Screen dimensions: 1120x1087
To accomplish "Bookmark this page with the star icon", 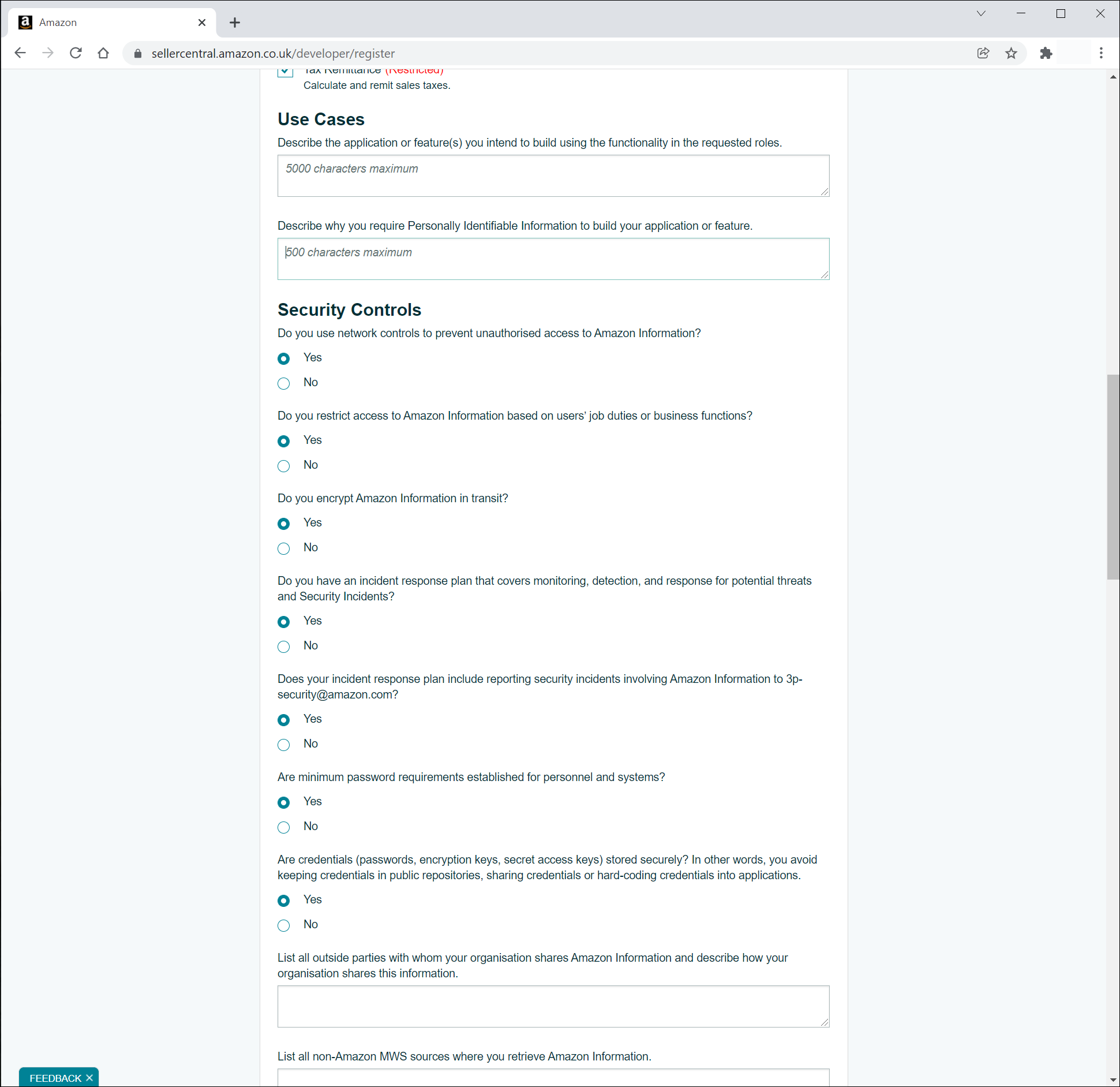I will [1011, 53].
